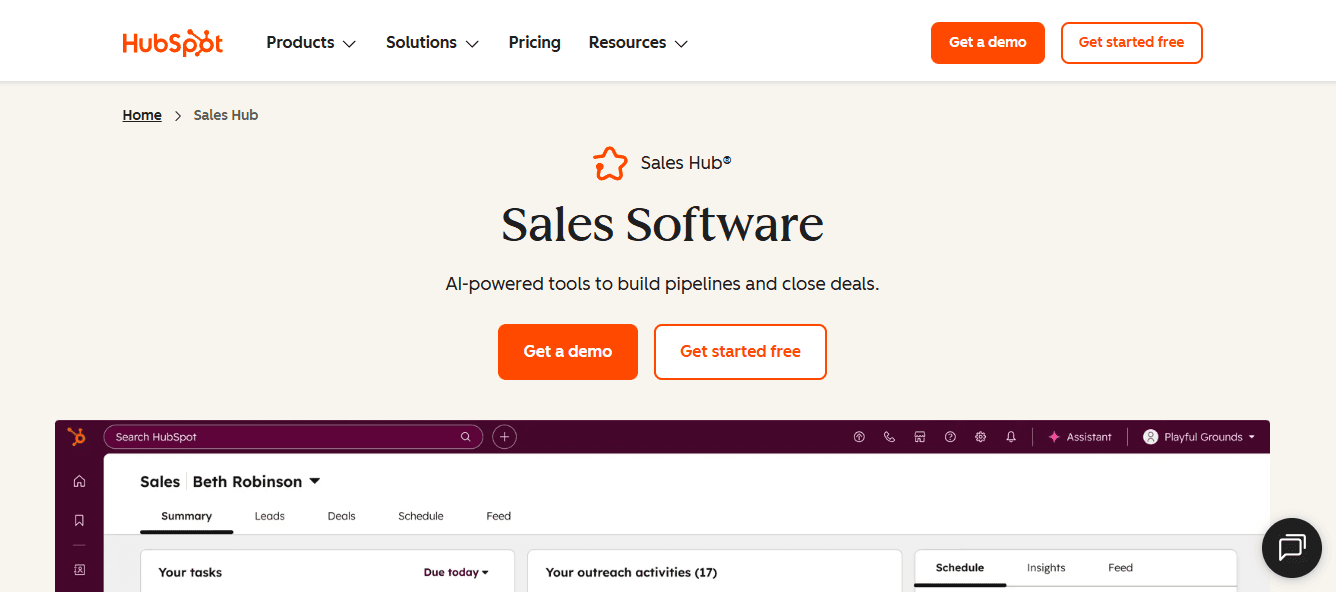Click the plus button next to the search bar
Image resolution: width=1336 pixels, height=592 pixels.
(504, 436)
